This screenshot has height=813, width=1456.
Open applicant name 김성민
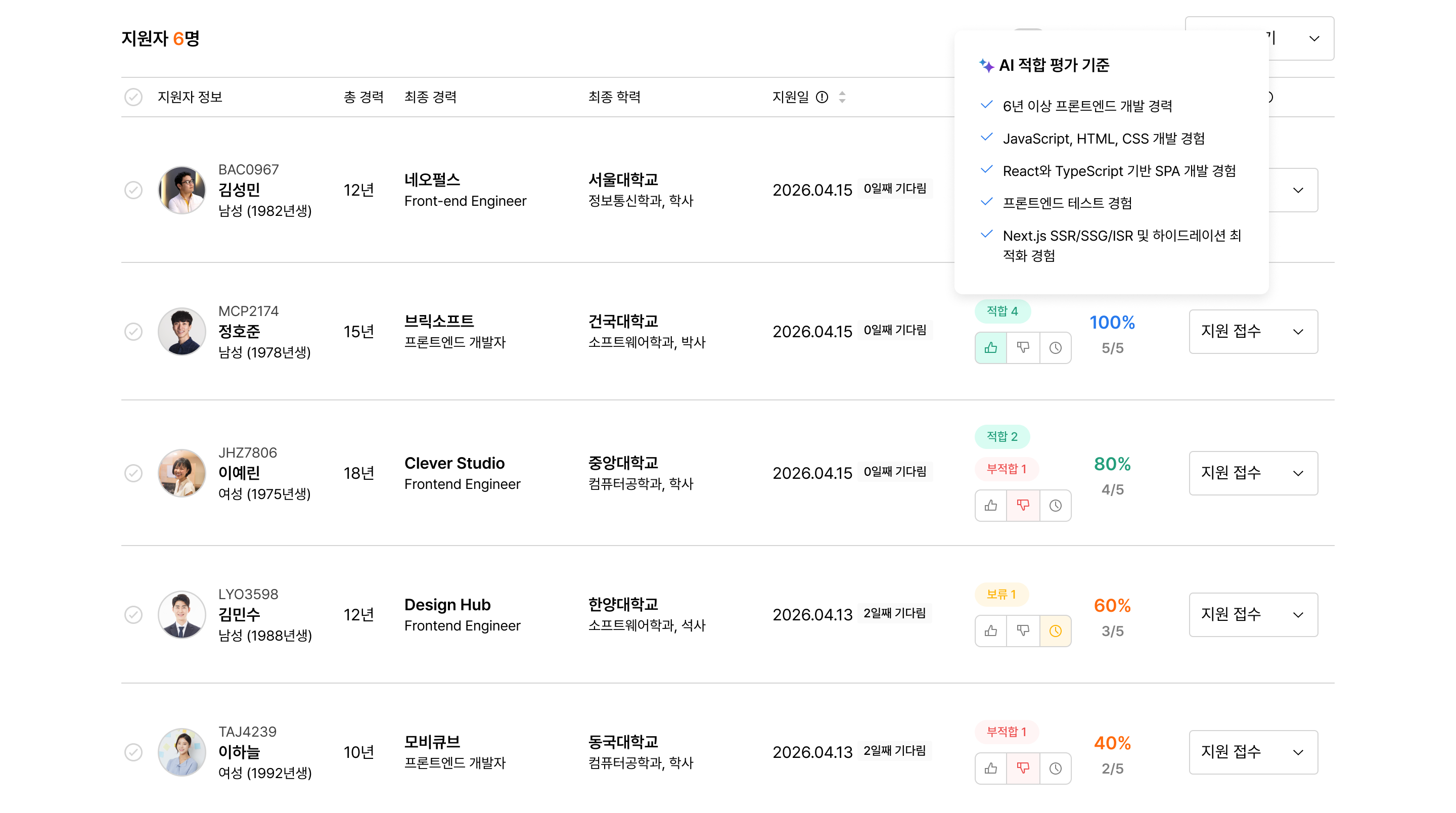[x=239, y=190]
